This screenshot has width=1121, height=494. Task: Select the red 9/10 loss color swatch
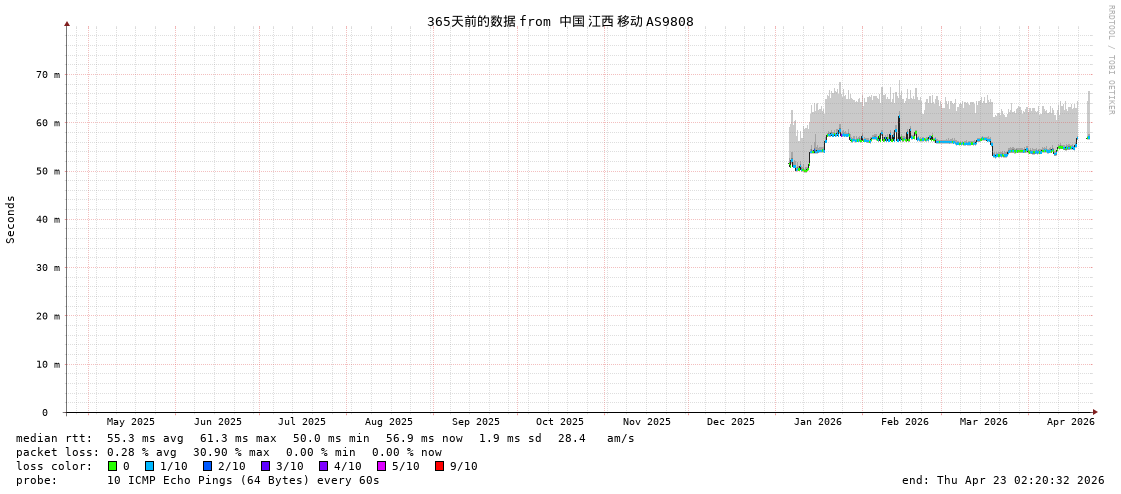[x=439, y=466]
